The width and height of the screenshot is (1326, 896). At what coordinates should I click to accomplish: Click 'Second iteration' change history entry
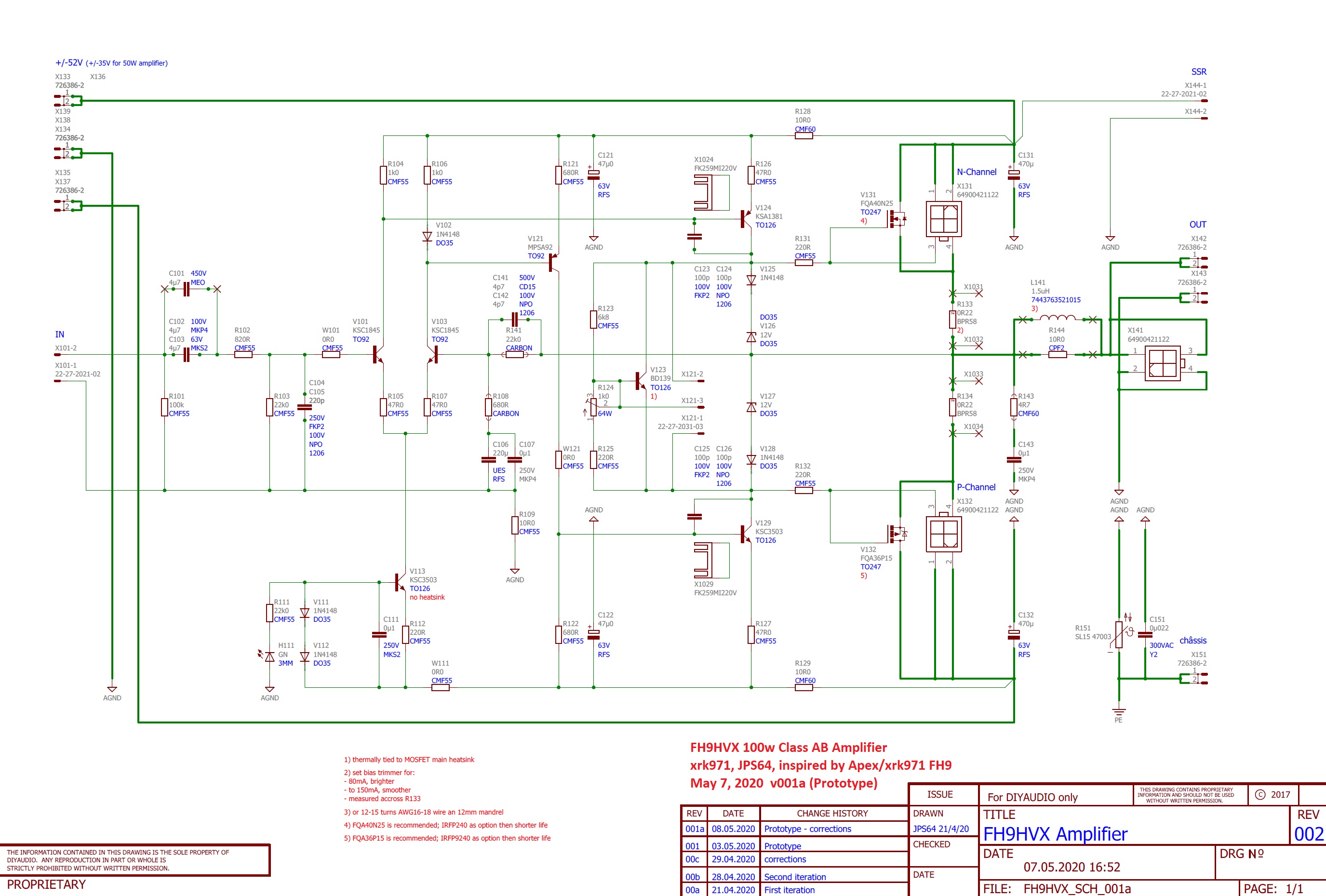point(795,877)
